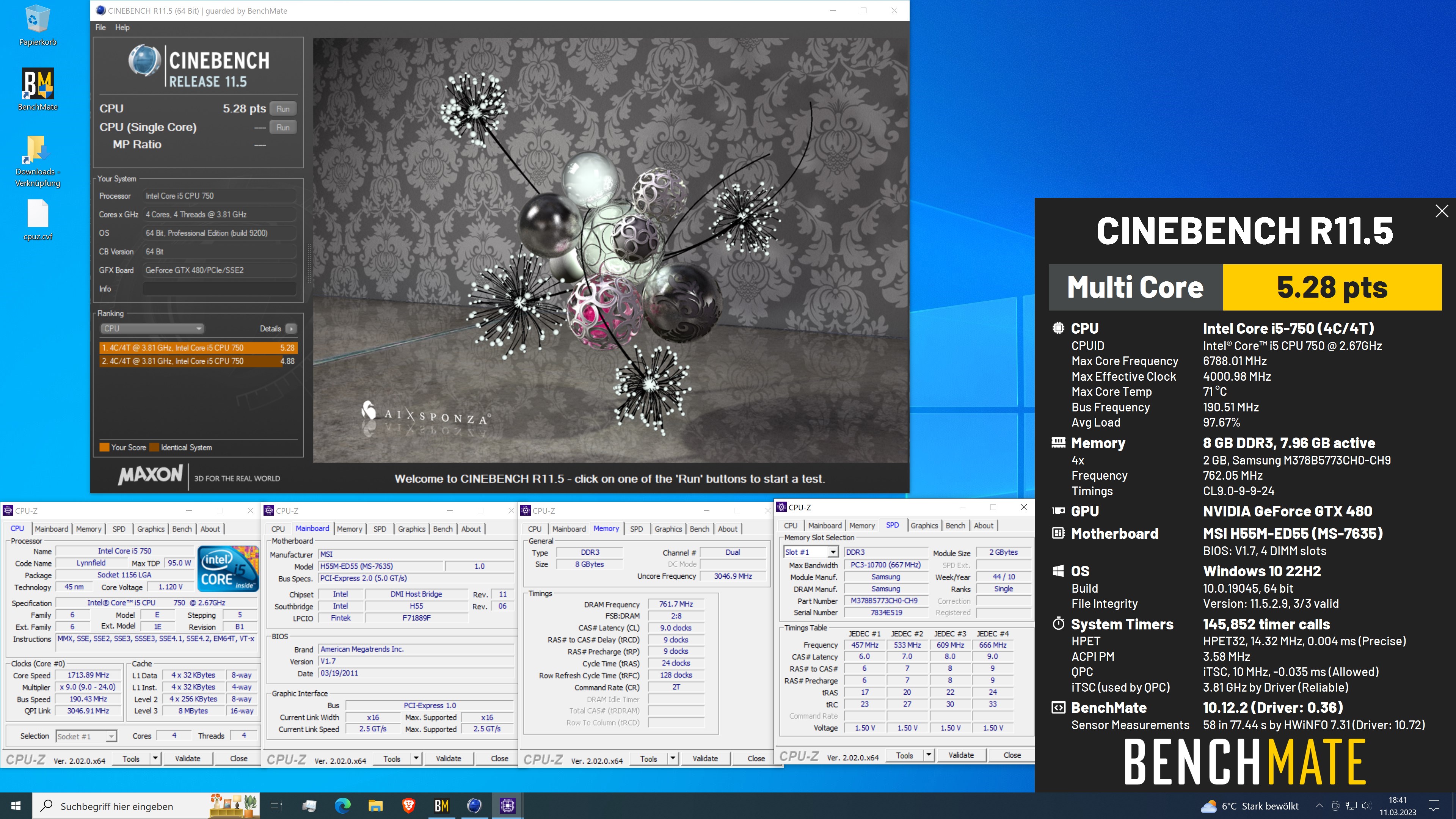Image resolution: width=1456 pixels, height=819 pixels.
Task: Close the BenchMate result panel
Action: click(x=1441, y=211)
